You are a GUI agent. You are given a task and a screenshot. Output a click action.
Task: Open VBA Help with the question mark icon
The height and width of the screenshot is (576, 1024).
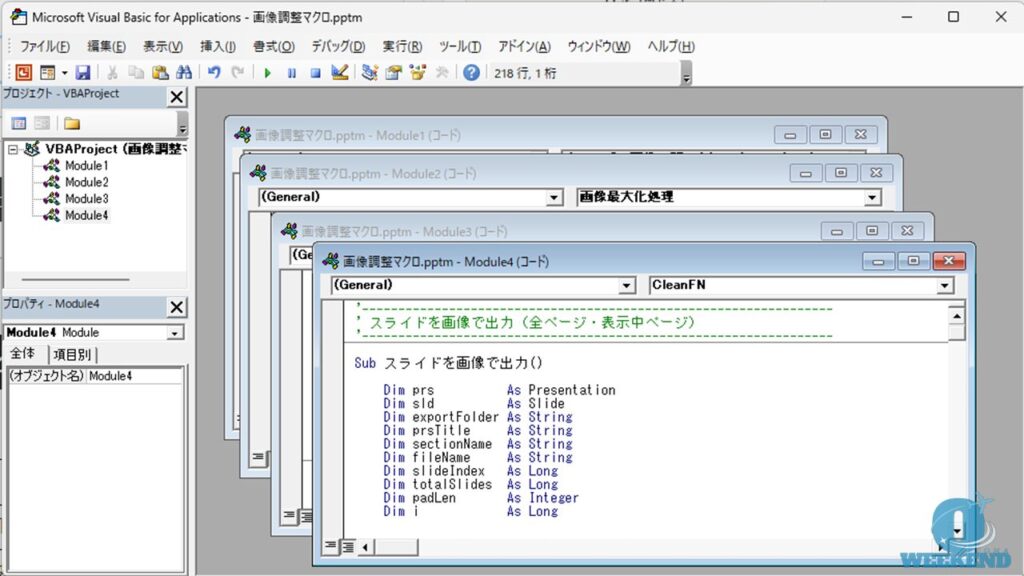point(471,72)
